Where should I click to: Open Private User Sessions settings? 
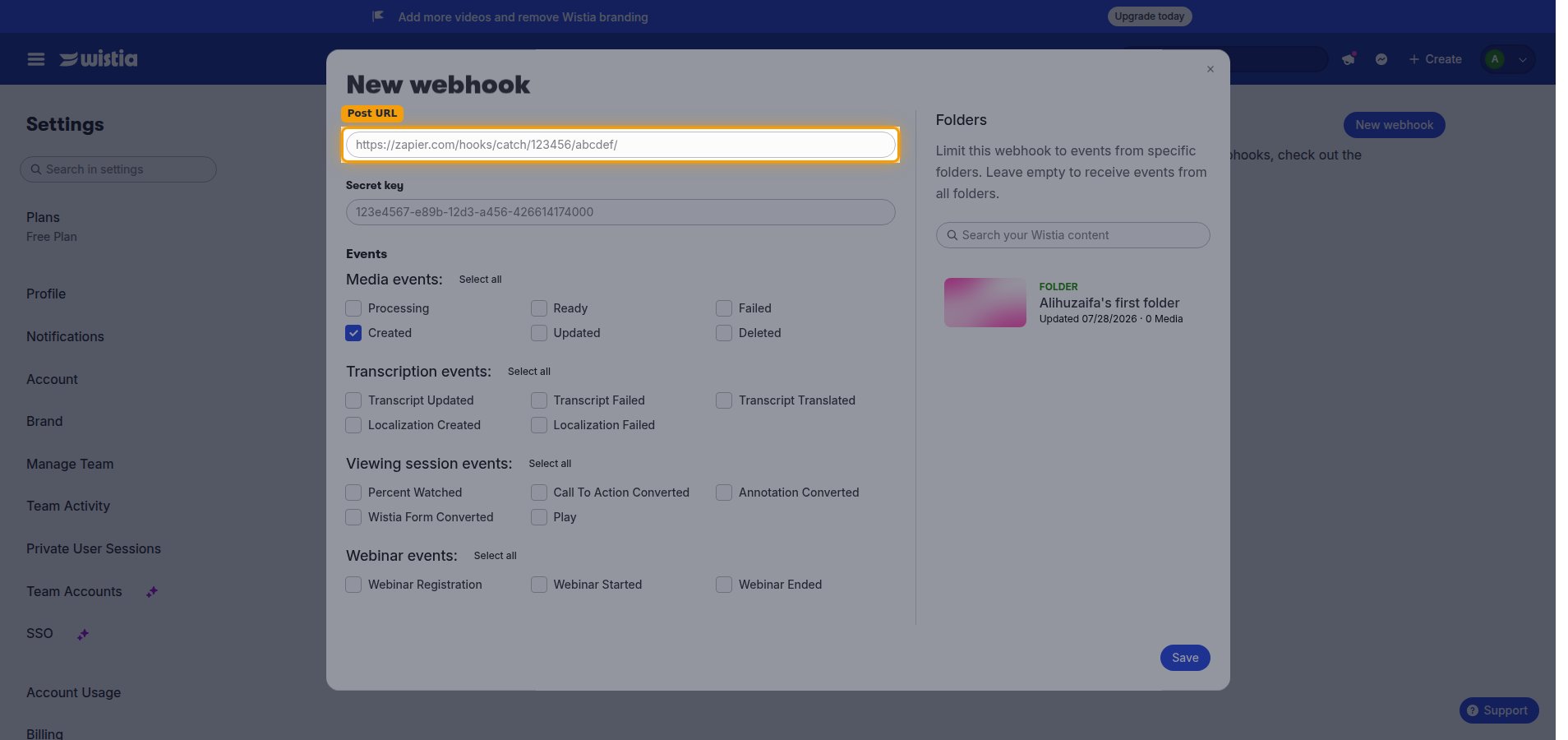coord(94,549)
